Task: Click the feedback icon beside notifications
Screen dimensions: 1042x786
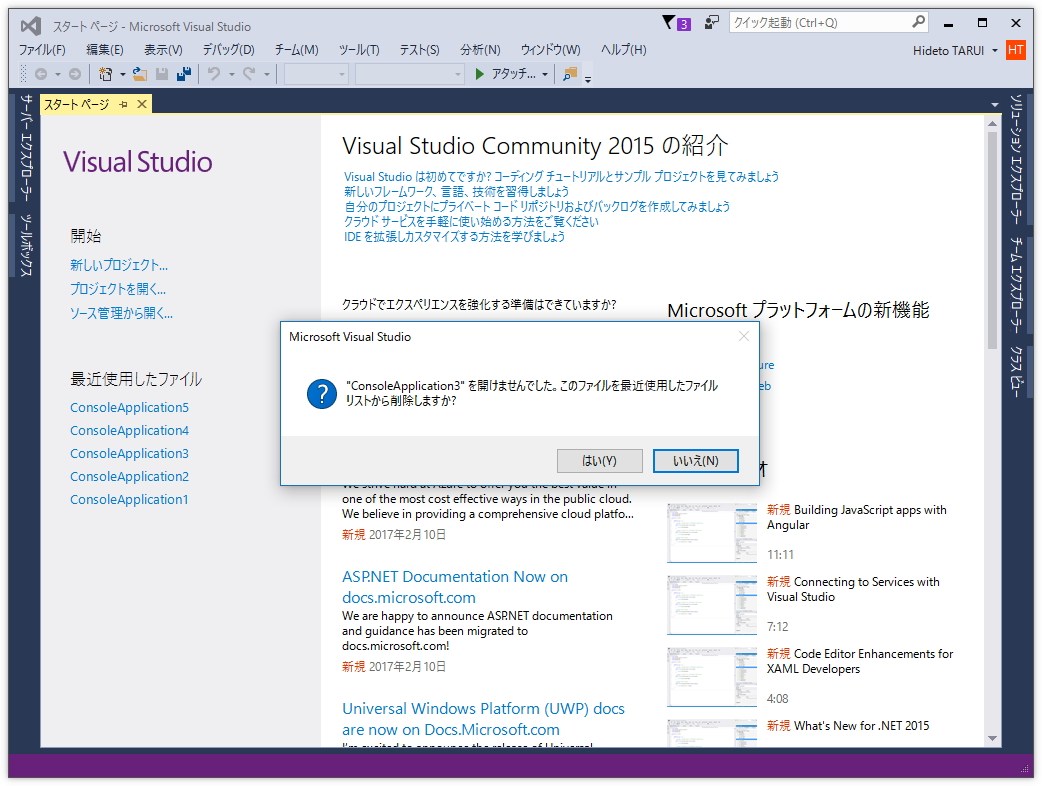Action: coord(712,23)
